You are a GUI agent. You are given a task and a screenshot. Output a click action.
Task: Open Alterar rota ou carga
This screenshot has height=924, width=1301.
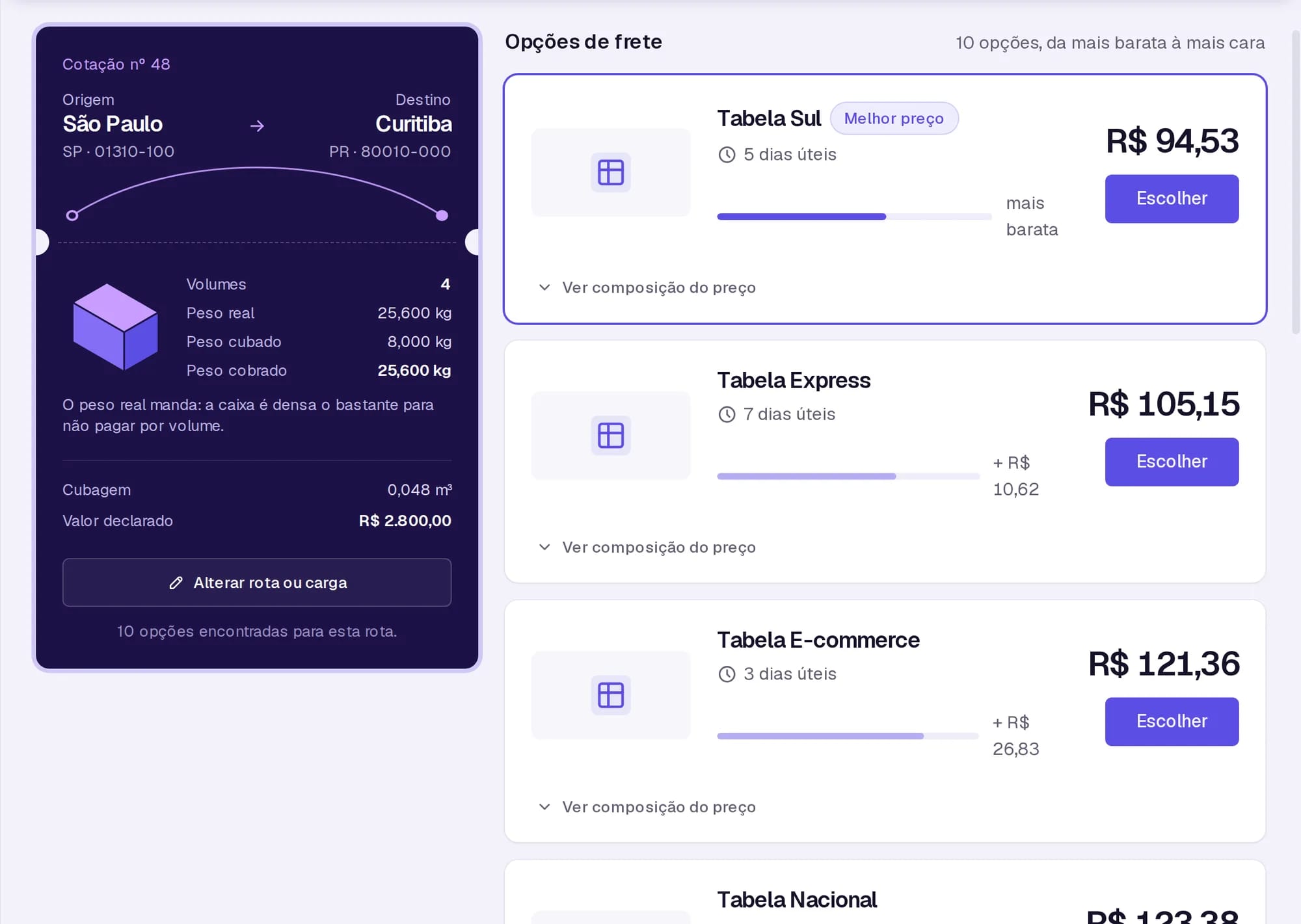pyautogui.click(x=257, y=583)
